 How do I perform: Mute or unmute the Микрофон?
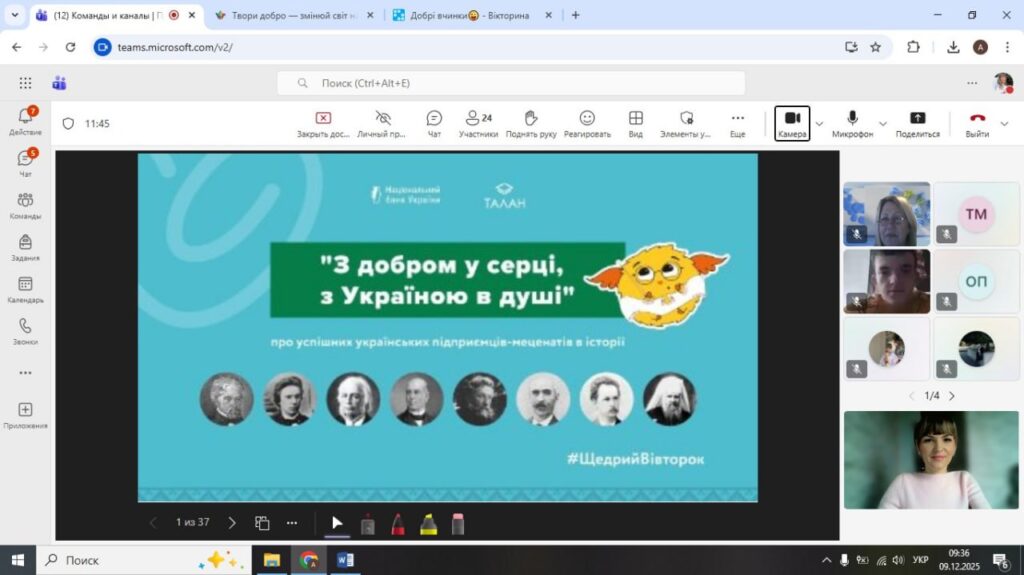click(x=852, y=123)
